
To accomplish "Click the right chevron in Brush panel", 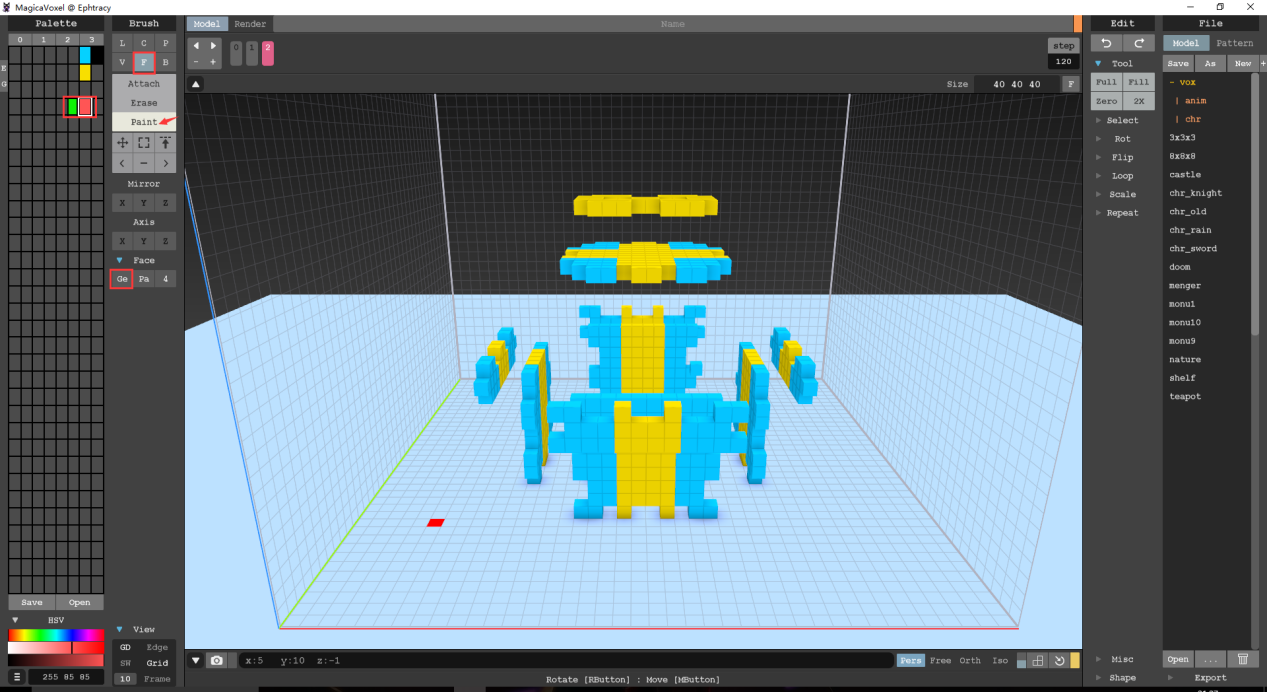I will point(166,163).
